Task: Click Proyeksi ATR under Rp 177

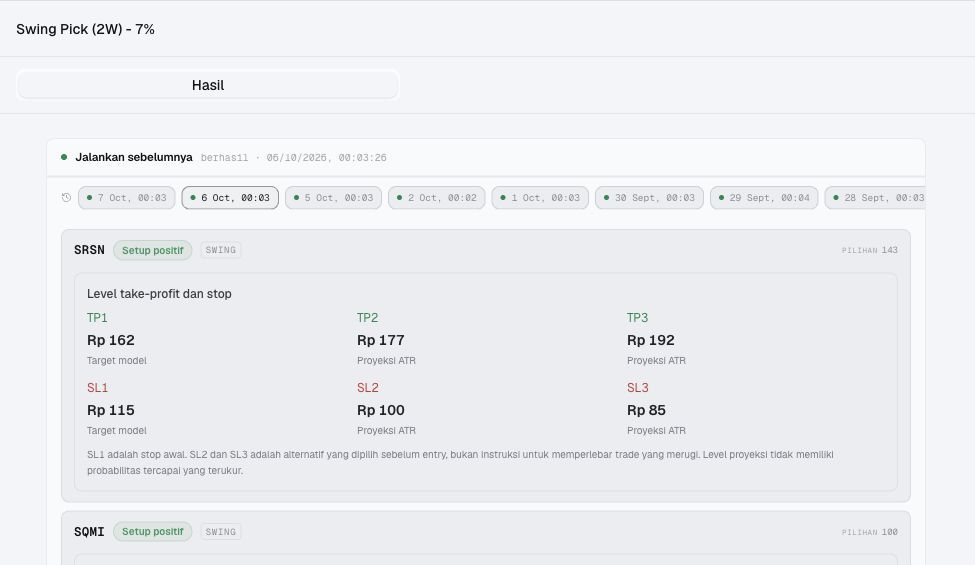Action: coord(386,361)
